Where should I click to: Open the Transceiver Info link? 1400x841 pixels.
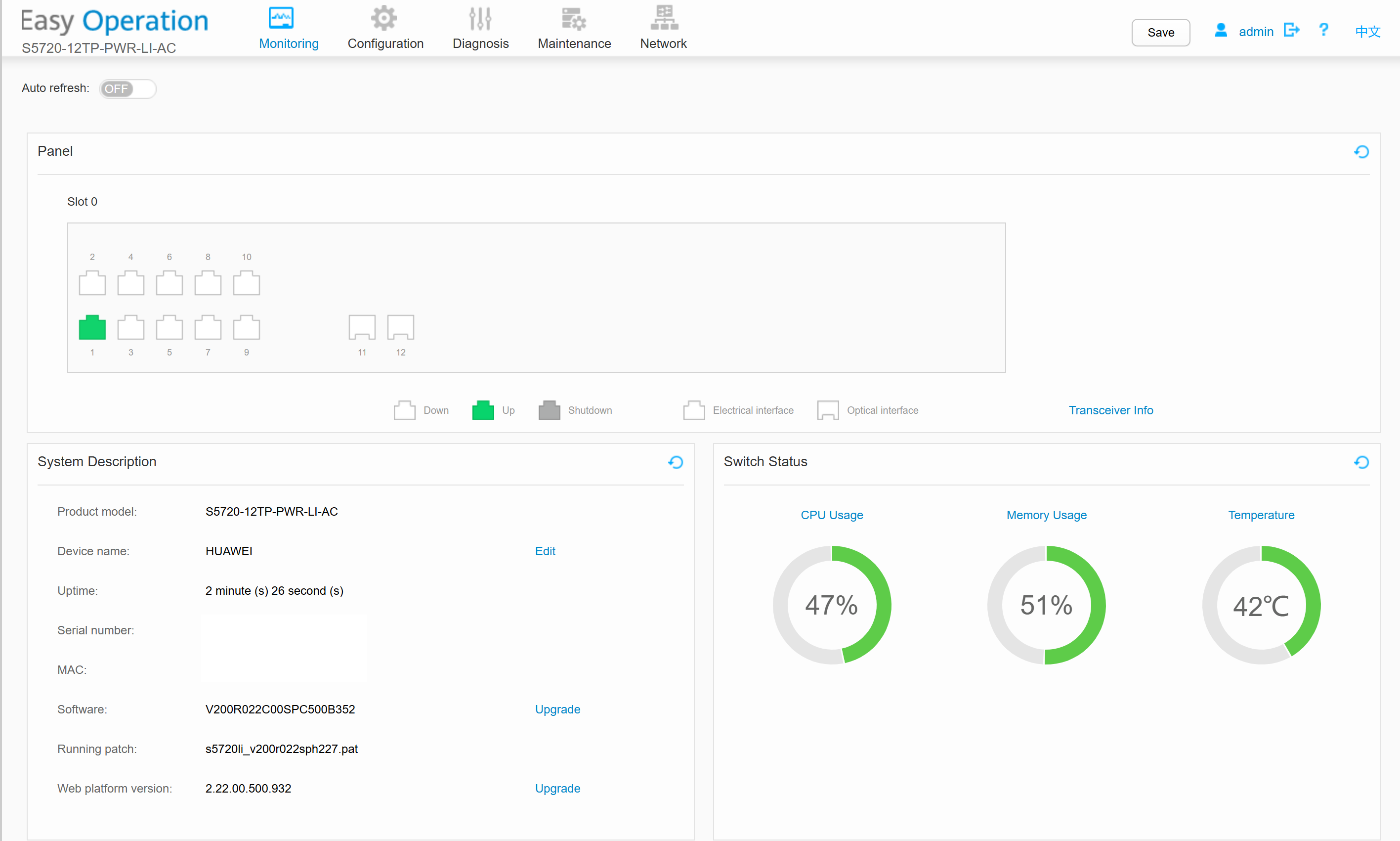[x=1110, y=410]
